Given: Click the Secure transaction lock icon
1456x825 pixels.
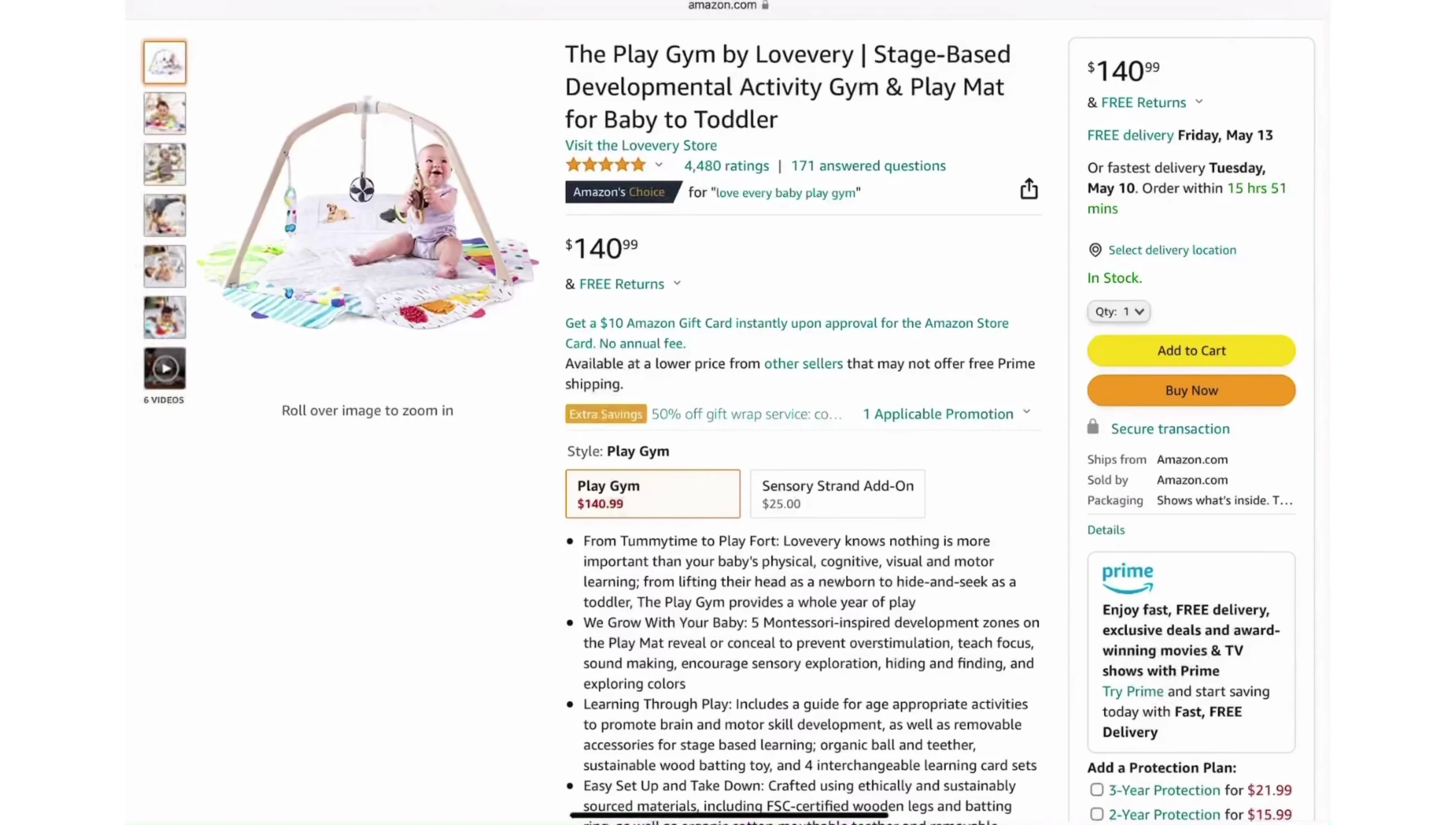Looking at the screenshot, I should [1093, 427].
